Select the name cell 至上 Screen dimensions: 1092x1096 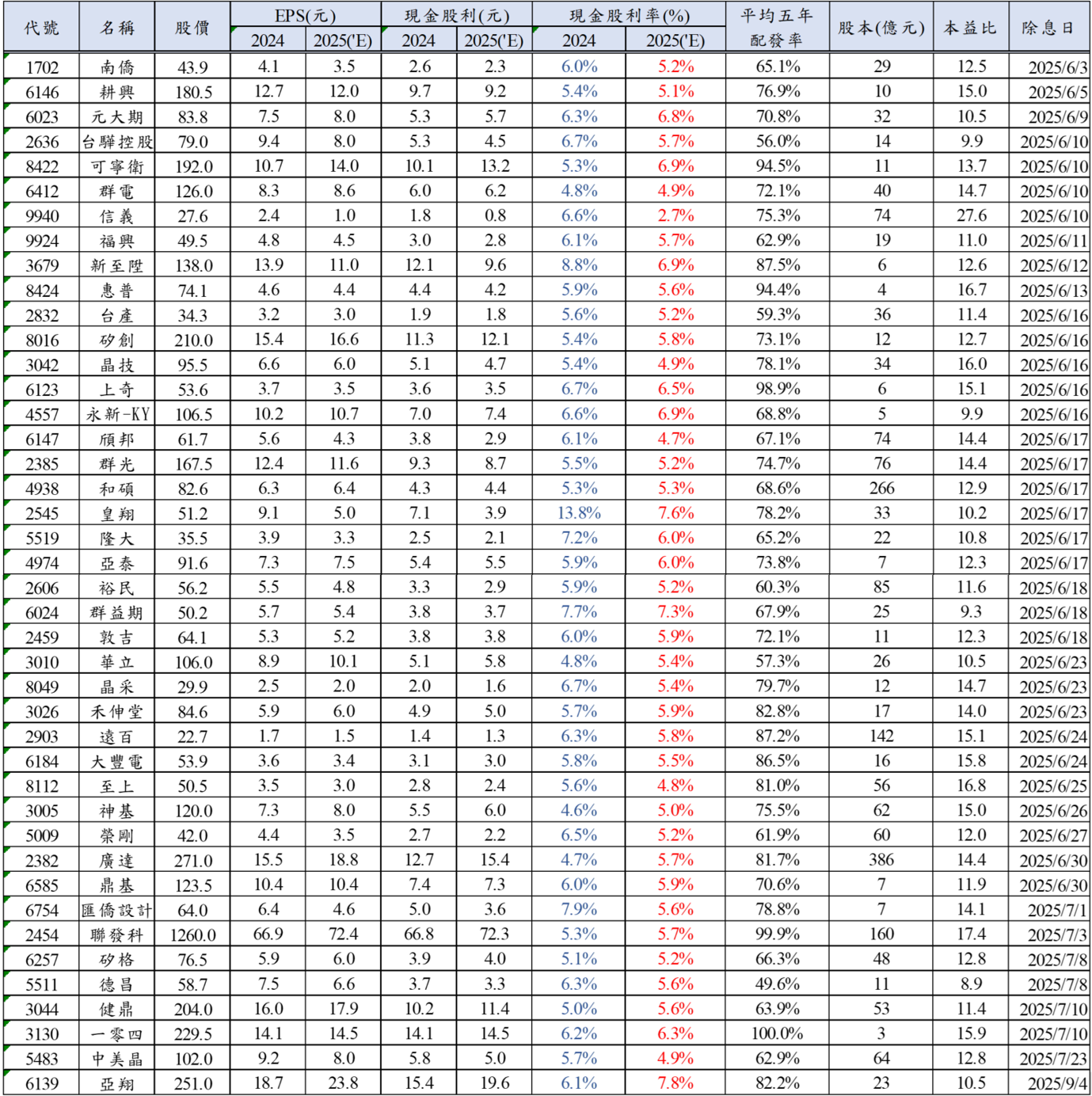pos(117,786)
